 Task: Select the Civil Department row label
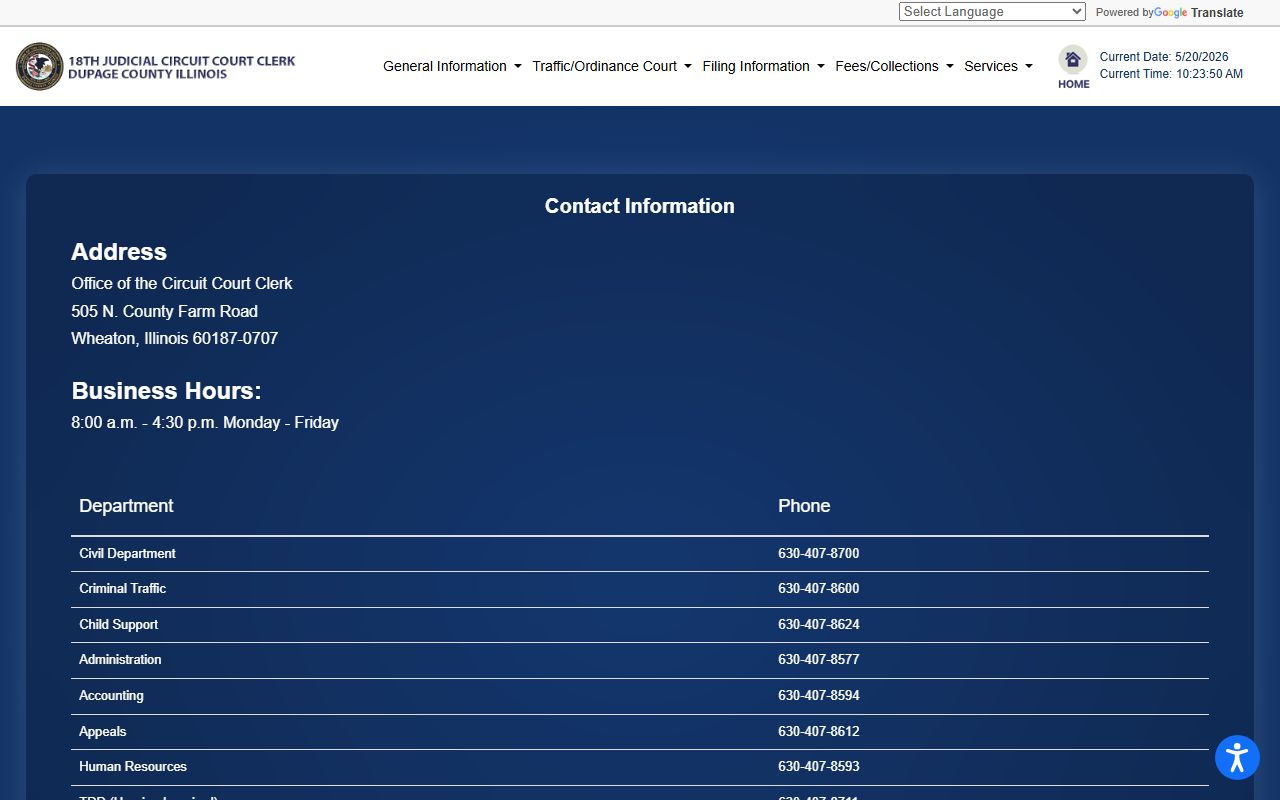(x=127, y=553)
